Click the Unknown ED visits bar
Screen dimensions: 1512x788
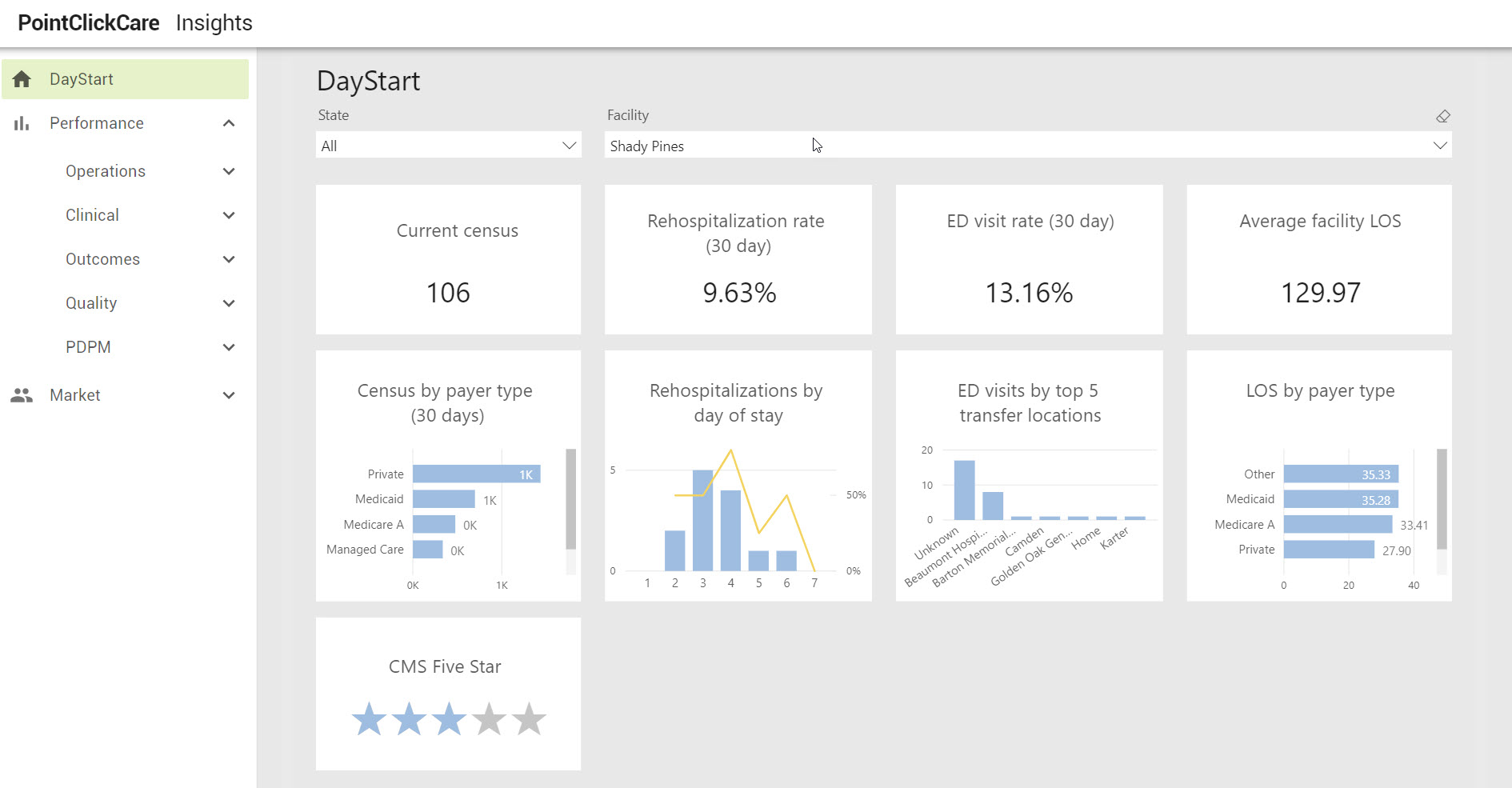pyautogui.click(x=964, y=490)
